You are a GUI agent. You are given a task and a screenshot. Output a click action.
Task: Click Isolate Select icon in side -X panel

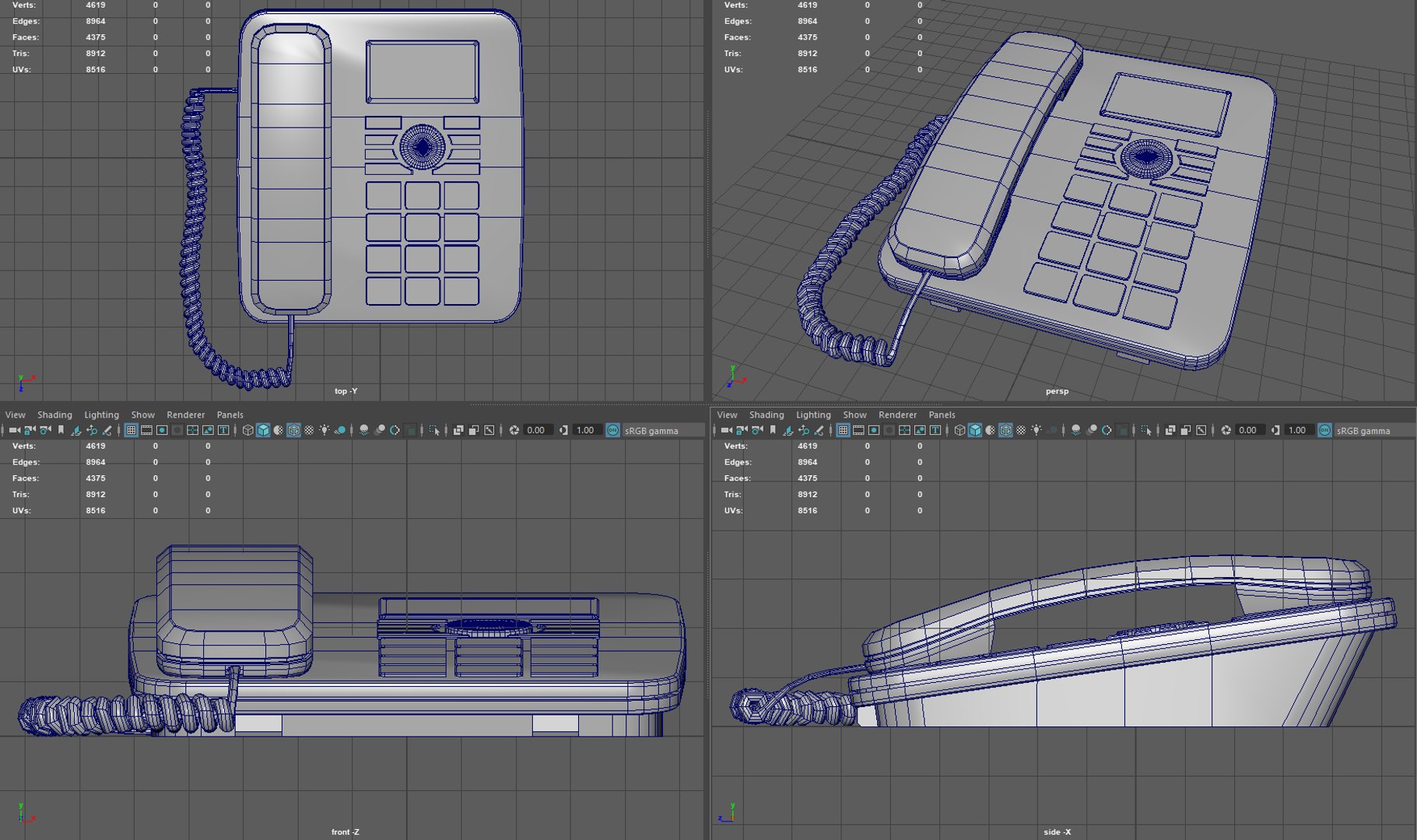(1145, 430)
